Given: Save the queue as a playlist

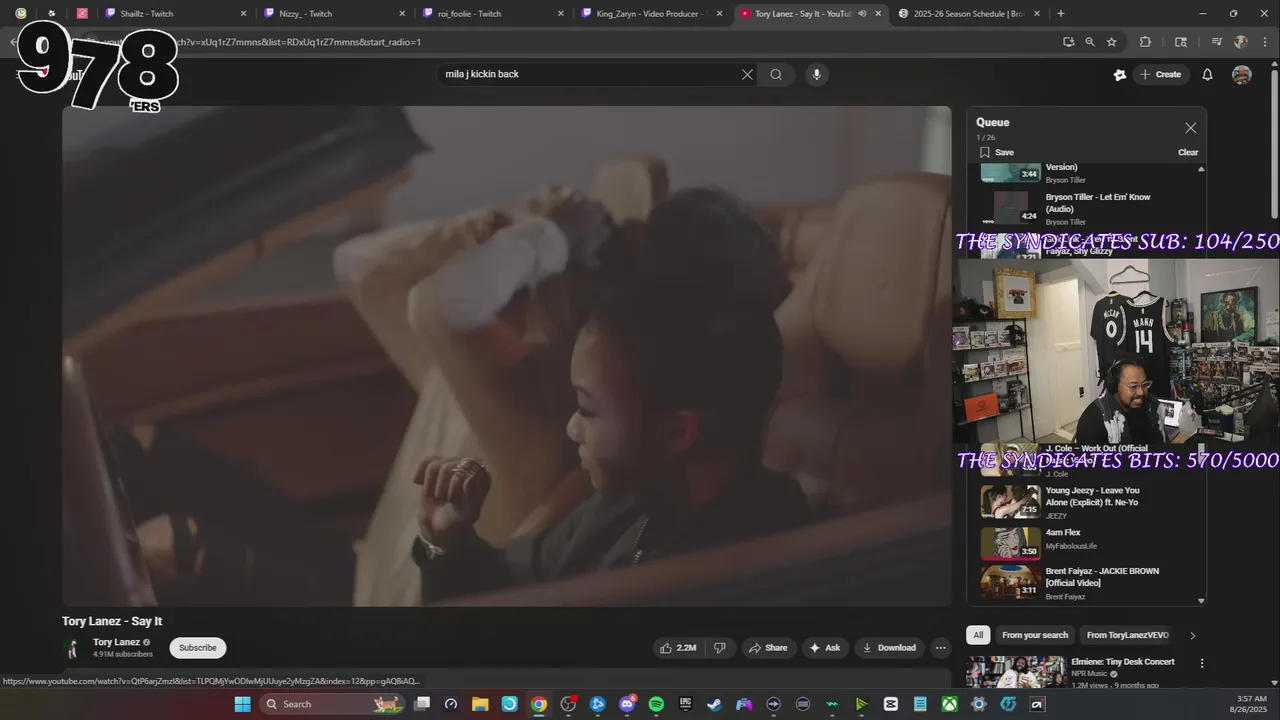Looking at the screenshot, I should (x=997, y=152).
